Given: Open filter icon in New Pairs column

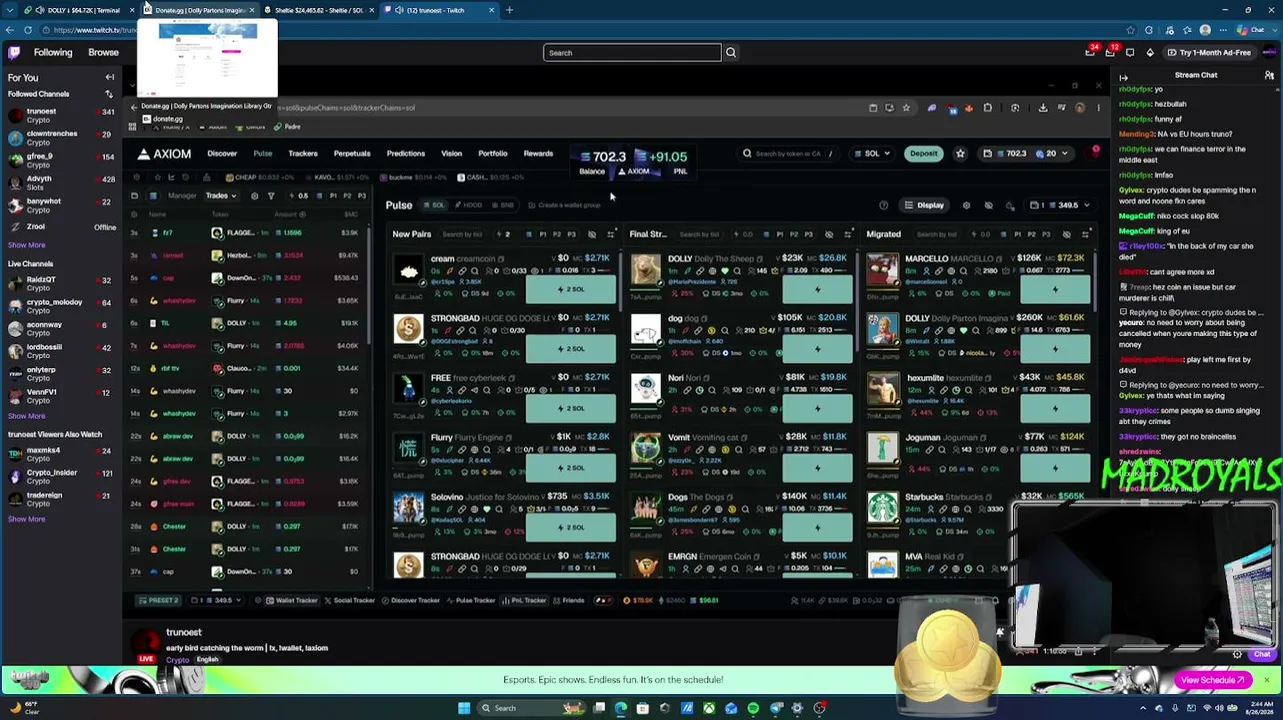Looking at the screenshot, I should click(611, 234).
